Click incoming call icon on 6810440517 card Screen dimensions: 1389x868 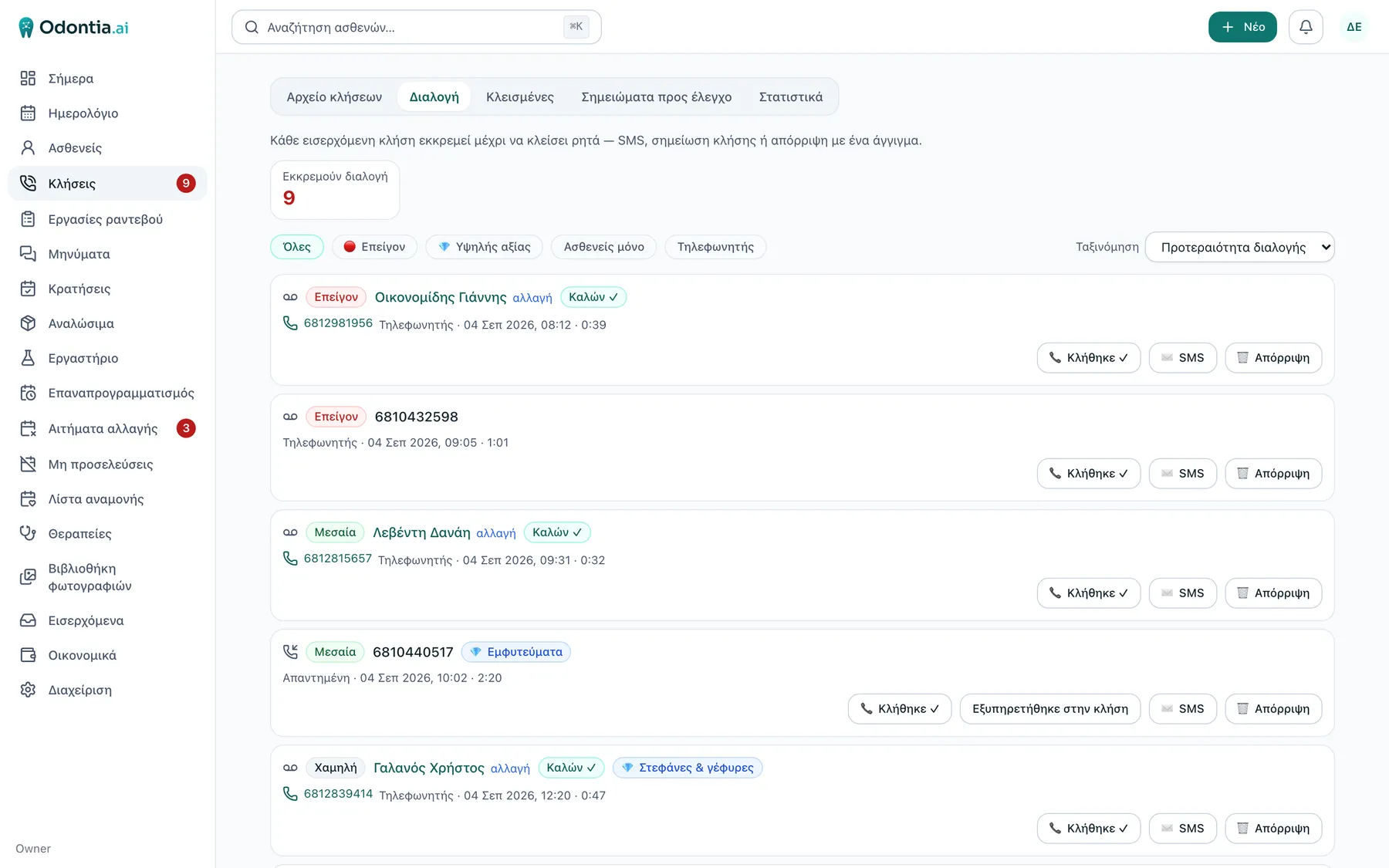[x=290, y=652]
